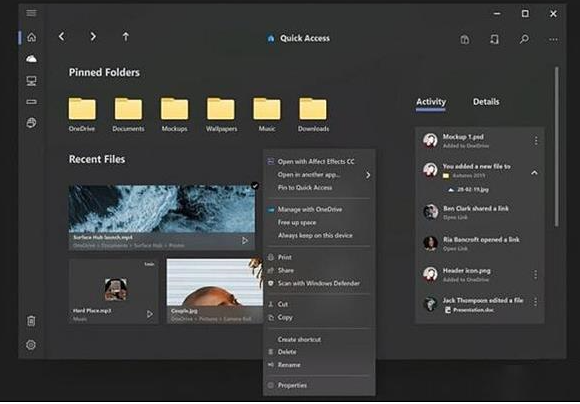This screenshot has height=404, width=580.
Task: Open OneDrive cloud icon in sidebar
Action: [x=31, y=58]
